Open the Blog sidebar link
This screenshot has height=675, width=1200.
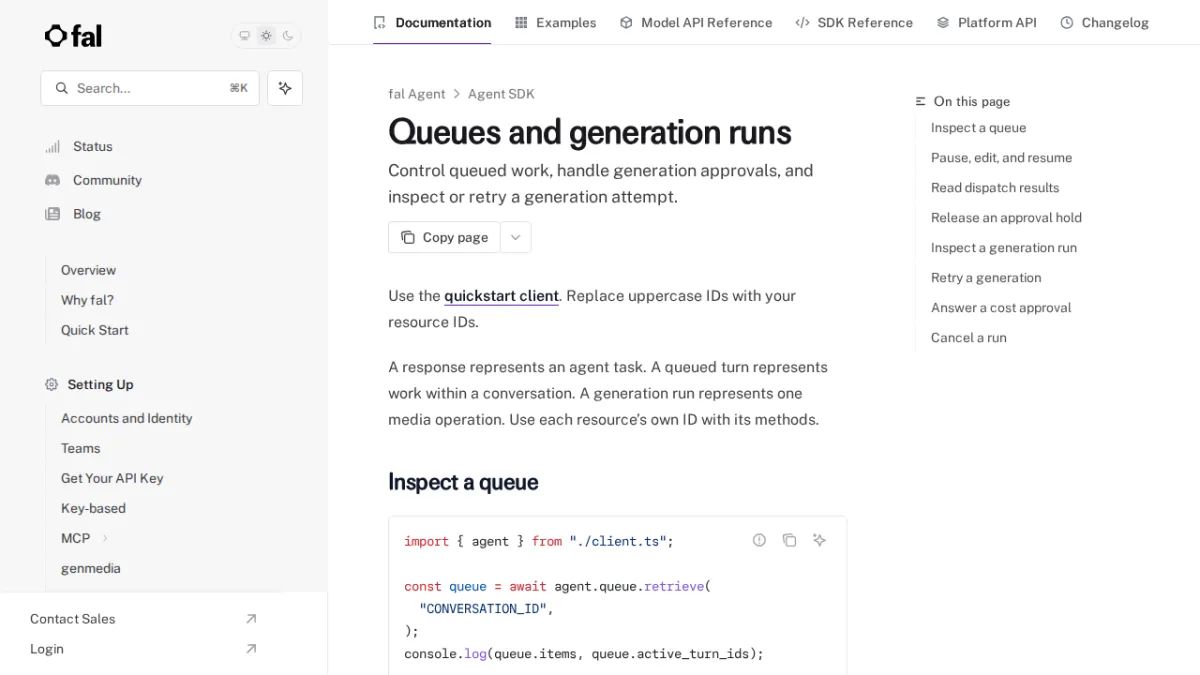tap(87, 214)
